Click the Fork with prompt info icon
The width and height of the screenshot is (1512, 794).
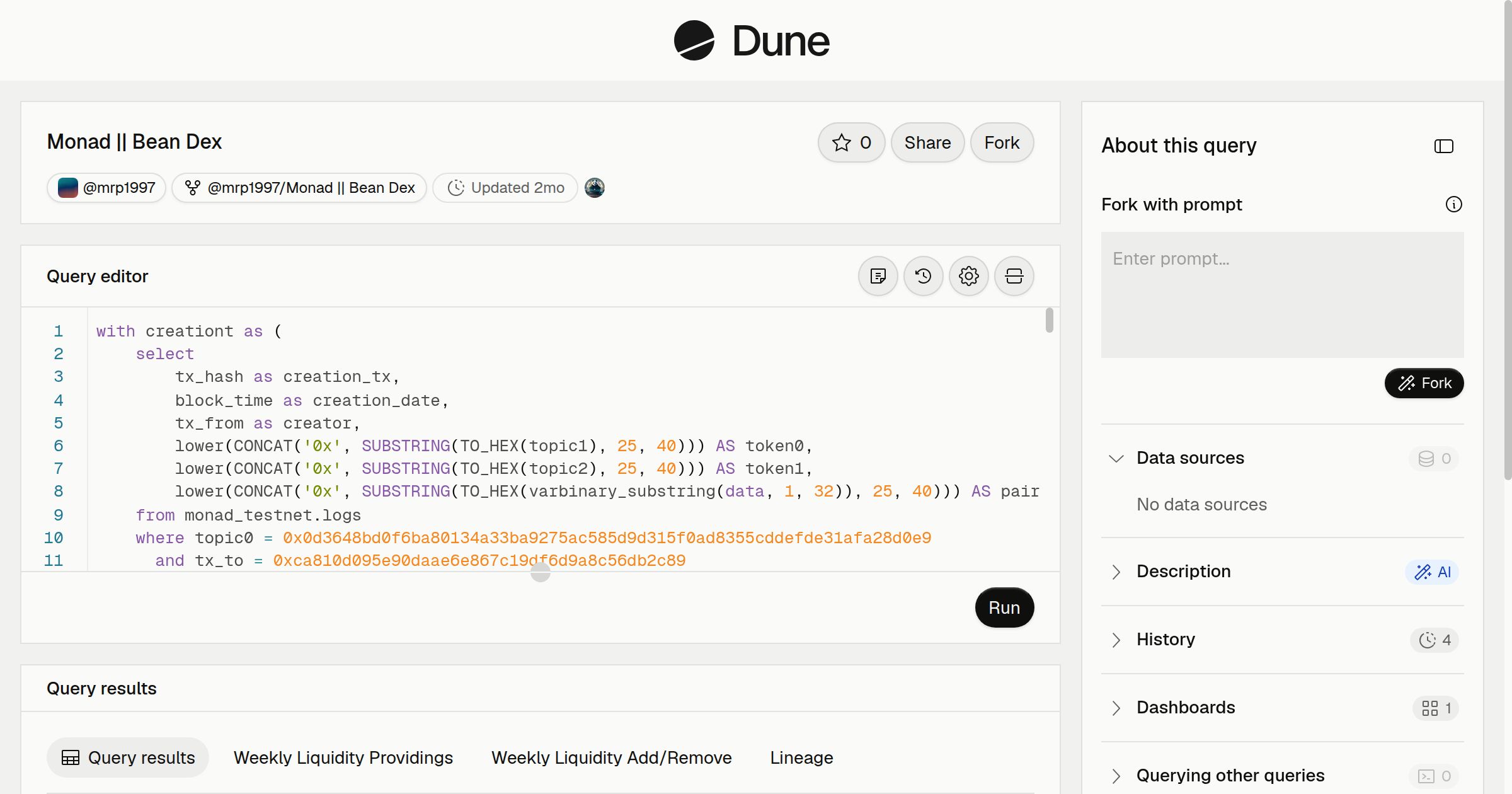point(1453,204)
